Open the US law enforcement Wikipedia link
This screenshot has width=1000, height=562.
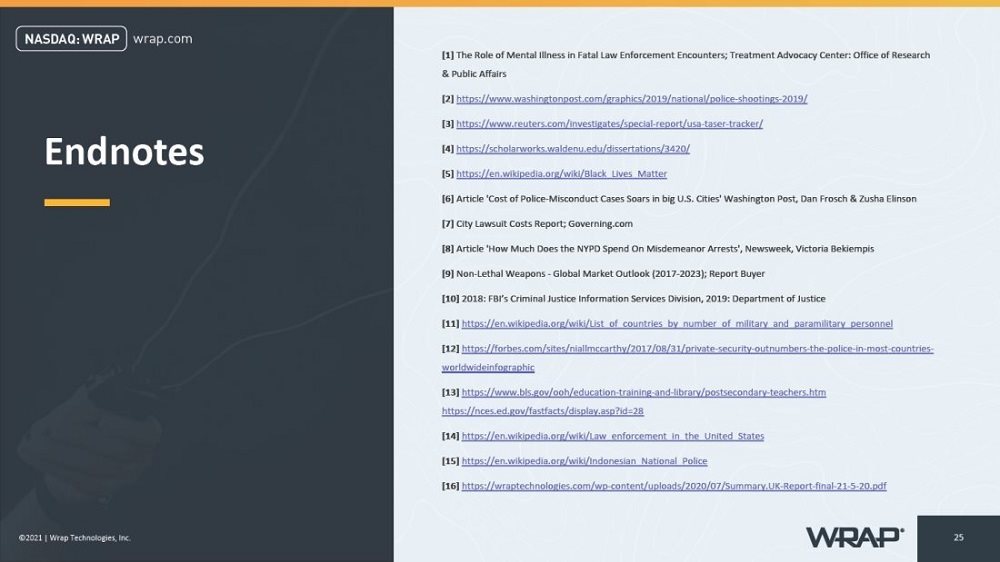(x=612, y=436)
